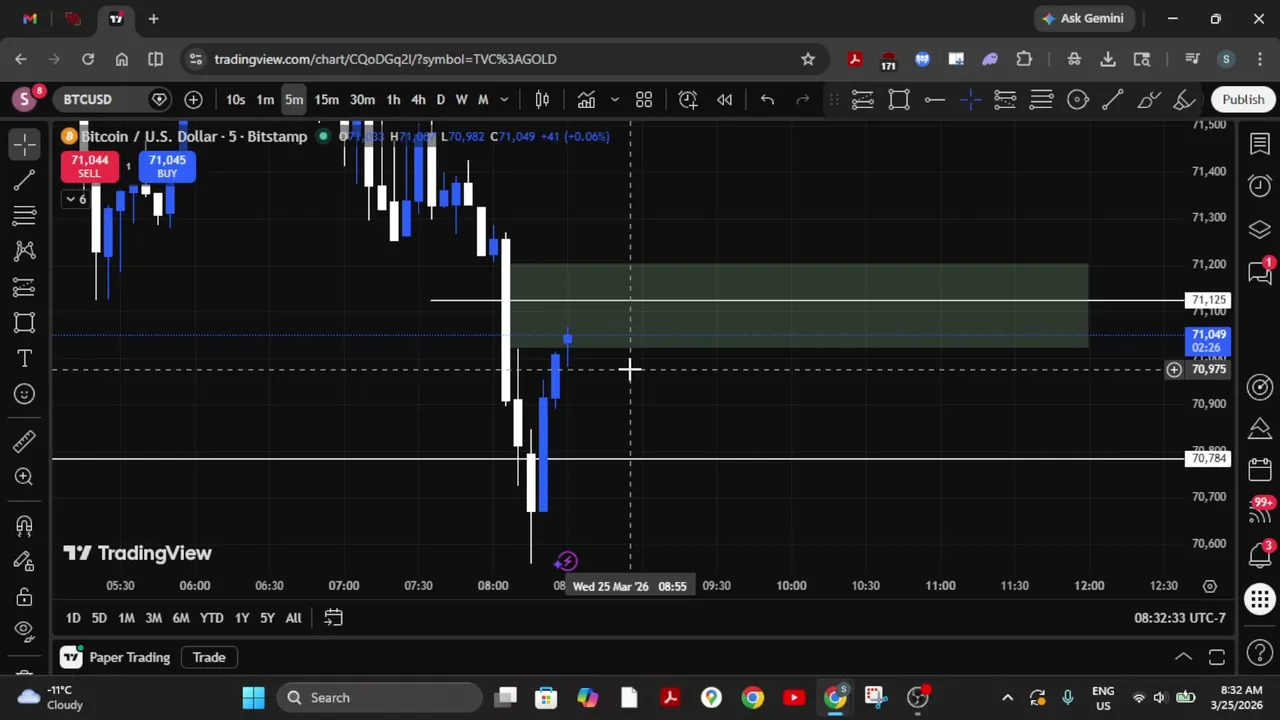Toggle stay in drawing mode

tap(25, 561)
